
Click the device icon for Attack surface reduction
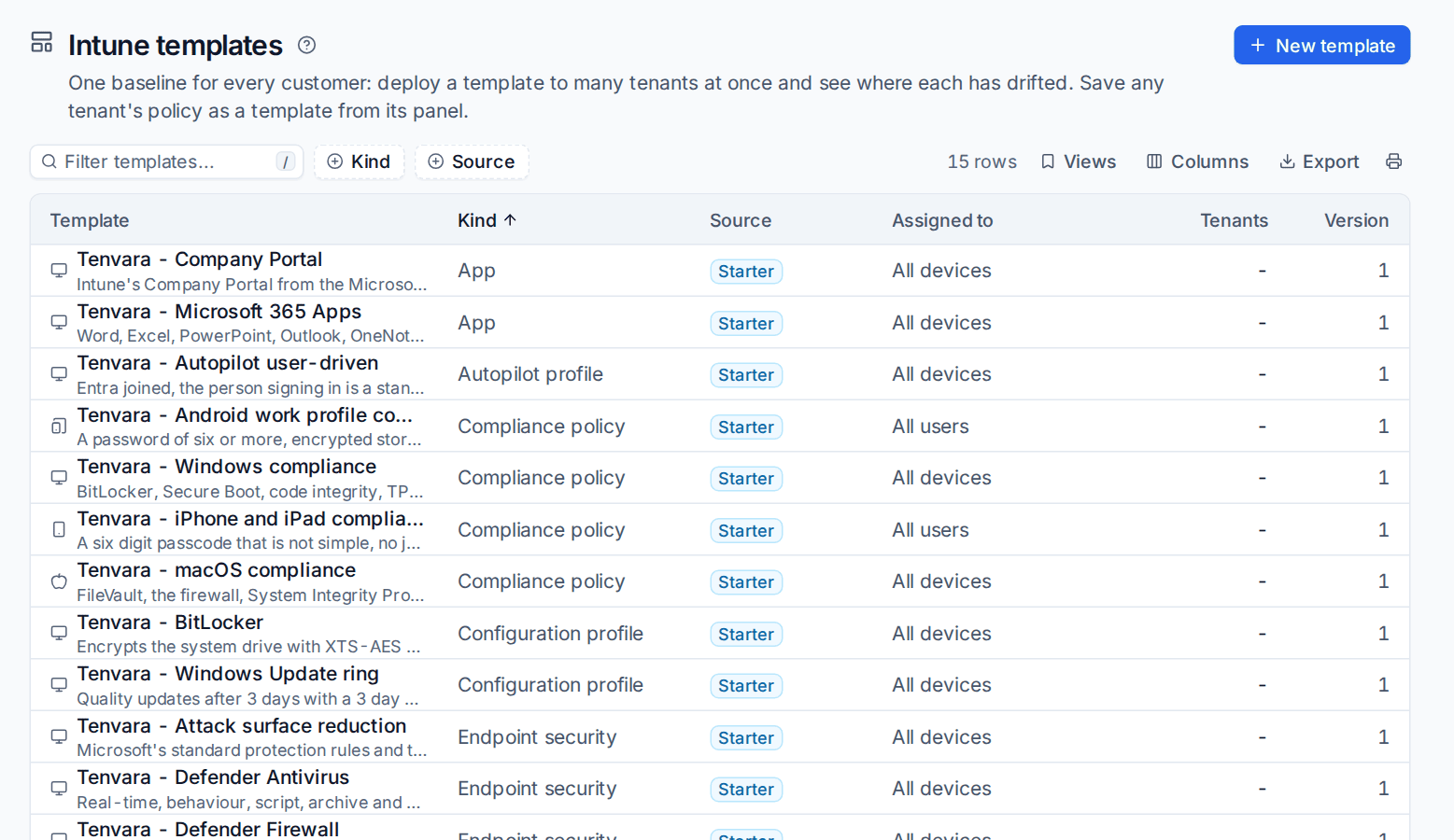59,737
